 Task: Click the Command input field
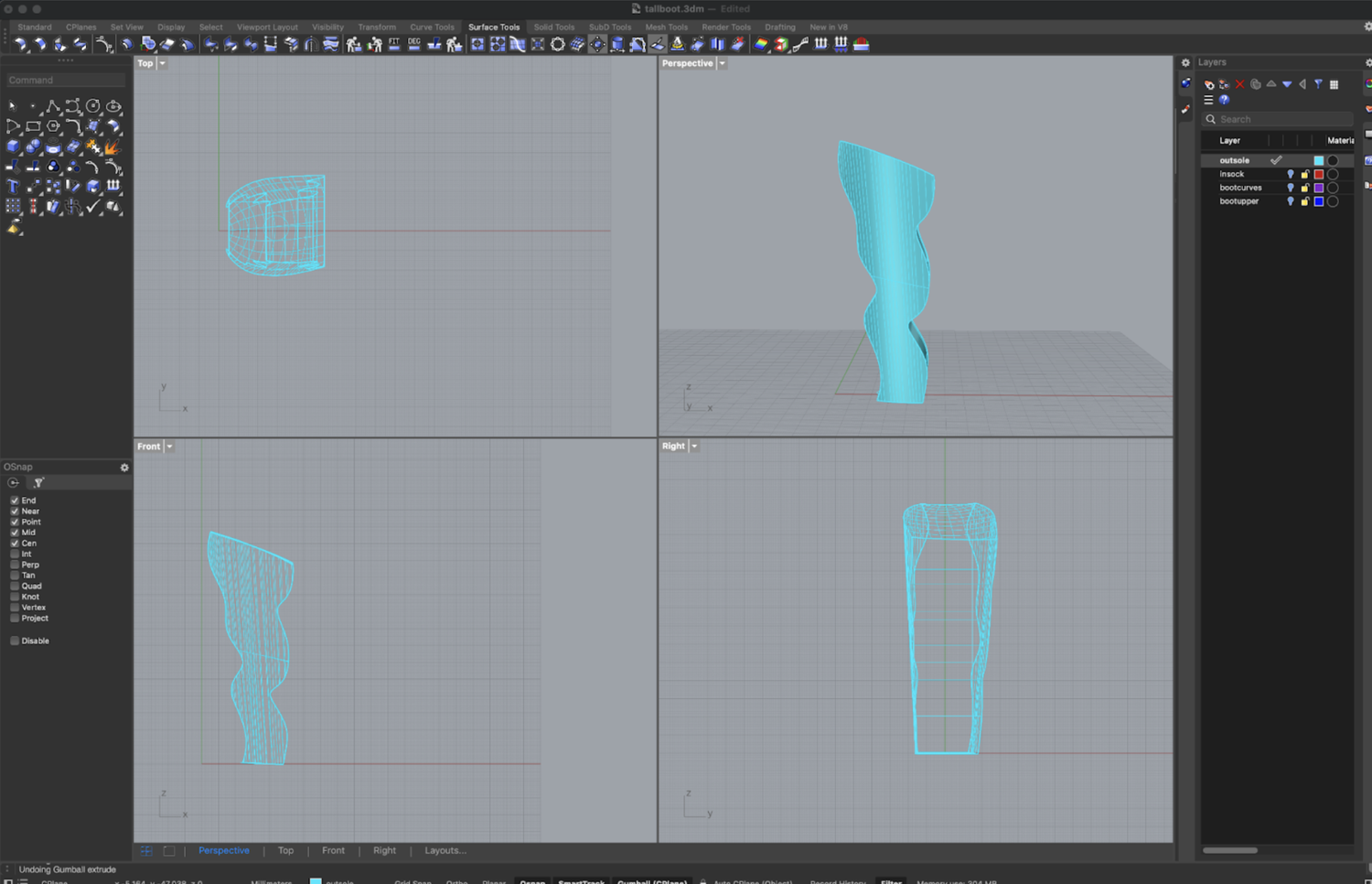66,81
